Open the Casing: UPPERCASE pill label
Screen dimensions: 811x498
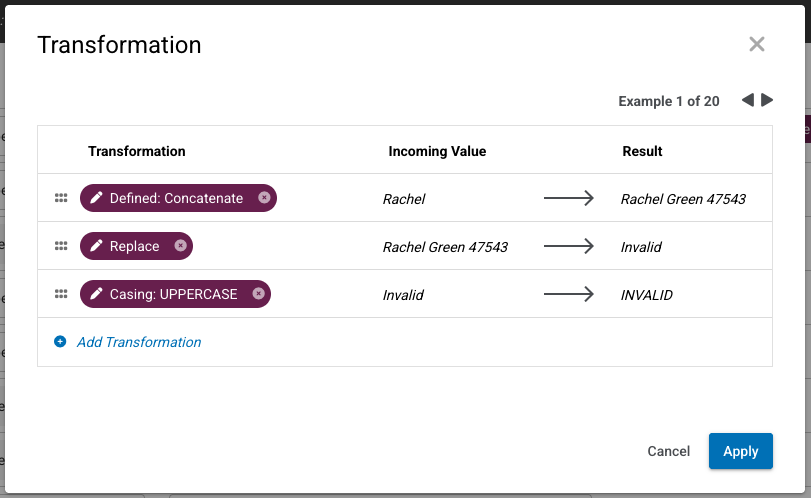pyautogui.click(x=173, y=294)
